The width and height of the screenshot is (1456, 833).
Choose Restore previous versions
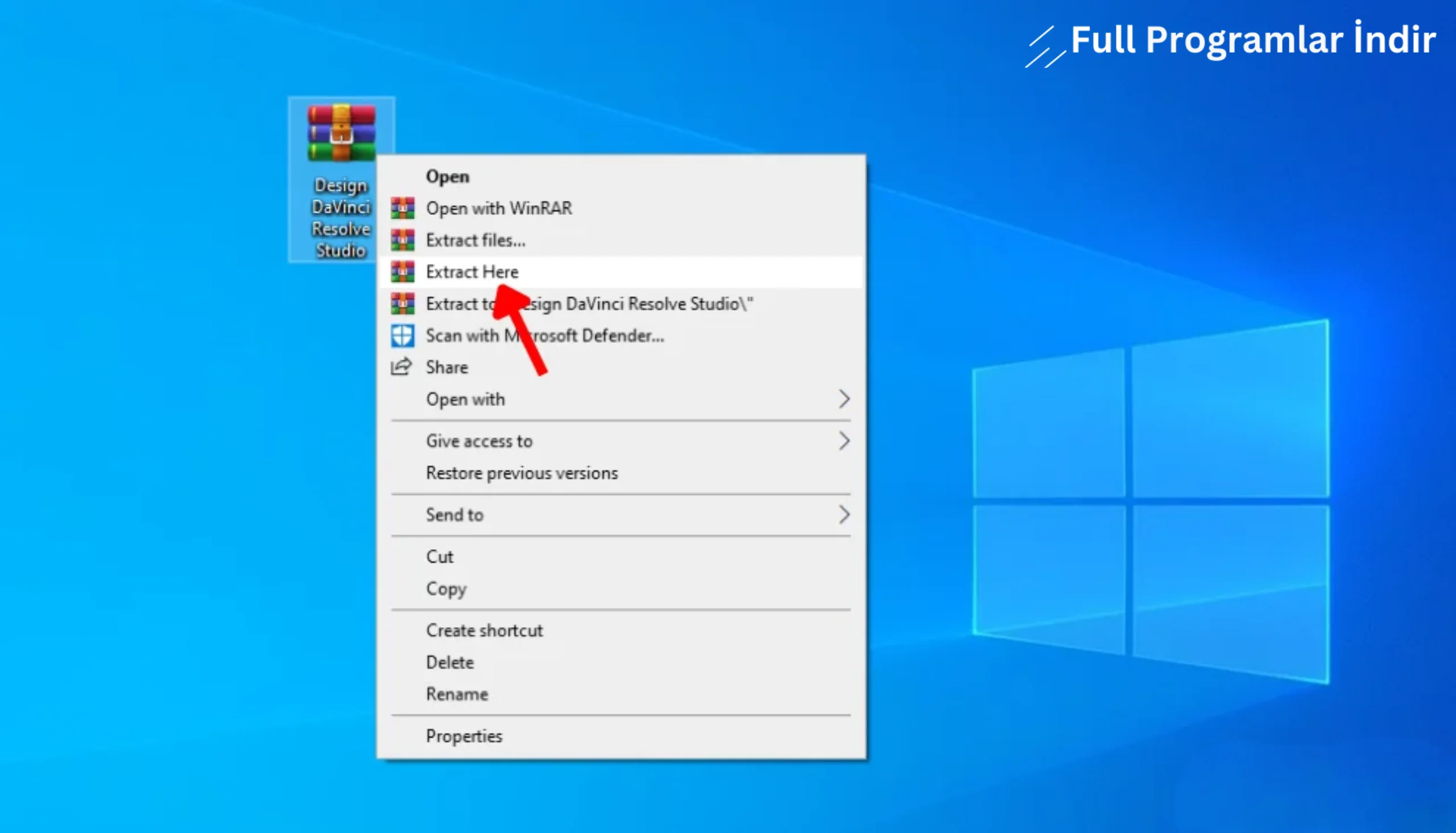tap(621, 473)
